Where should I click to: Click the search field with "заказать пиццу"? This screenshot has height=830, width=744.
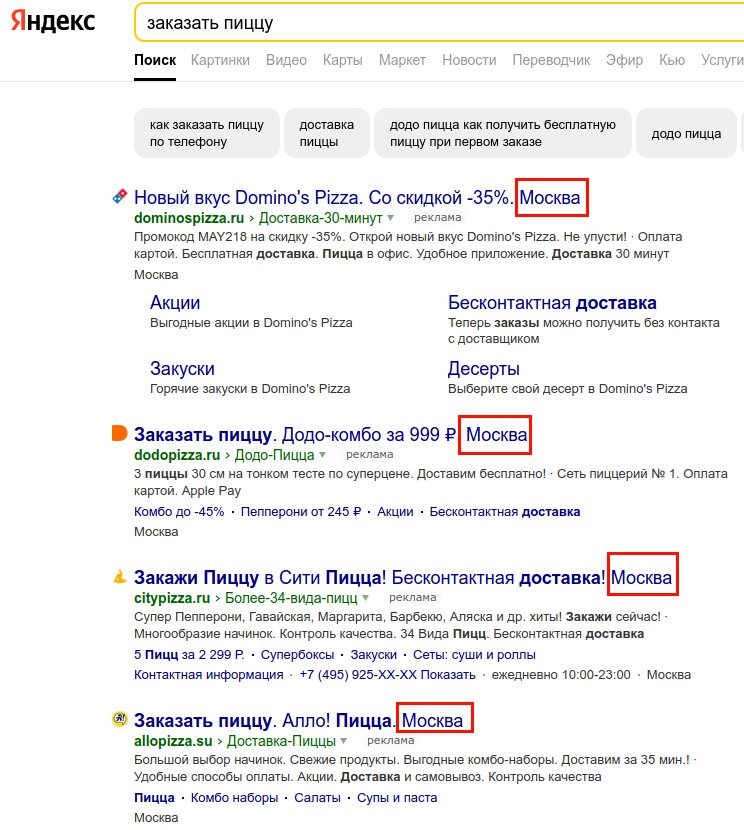coord(430,22)
